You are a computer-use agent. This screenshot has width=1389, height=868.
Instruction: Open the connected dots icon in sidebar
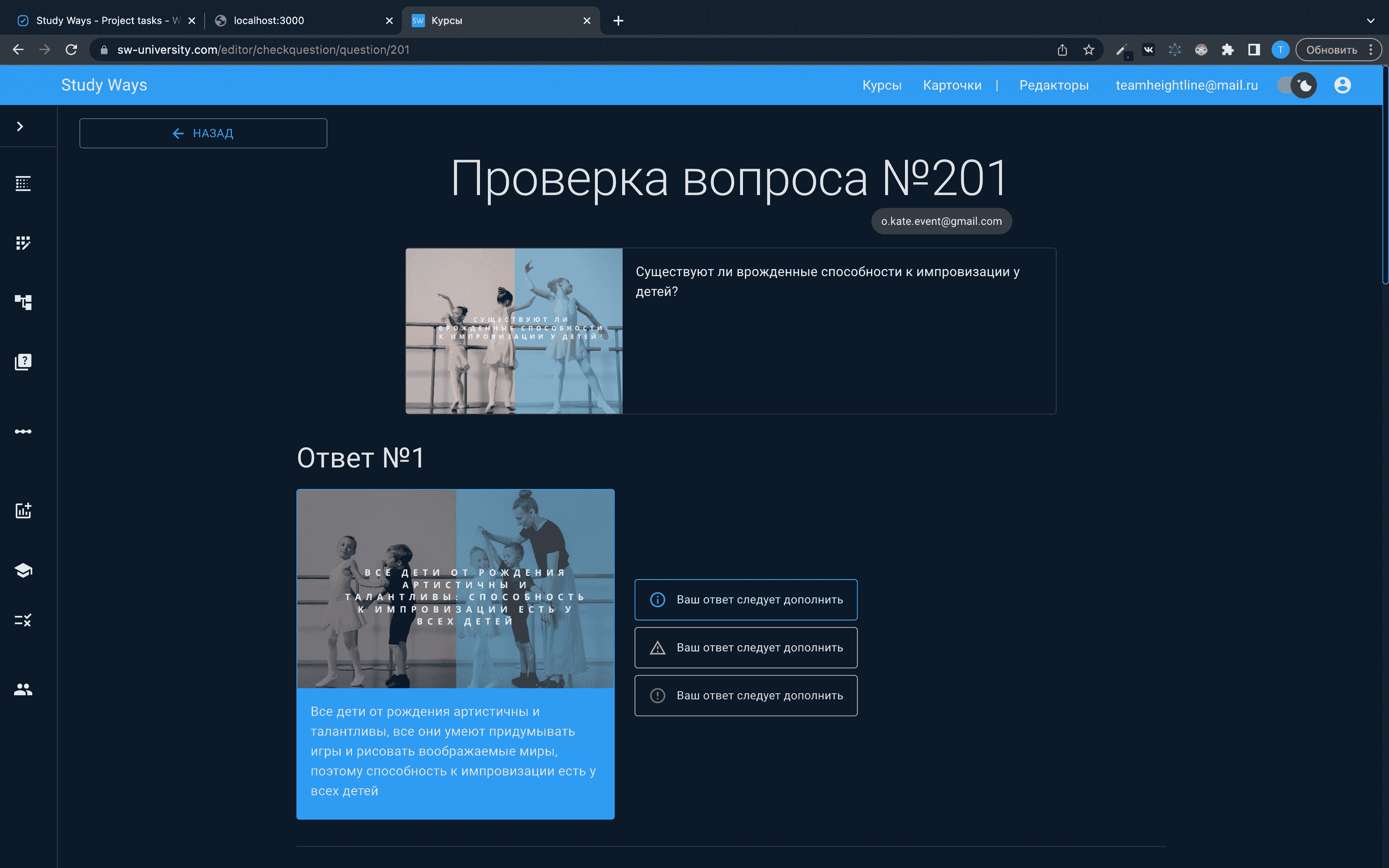[23, 431]
